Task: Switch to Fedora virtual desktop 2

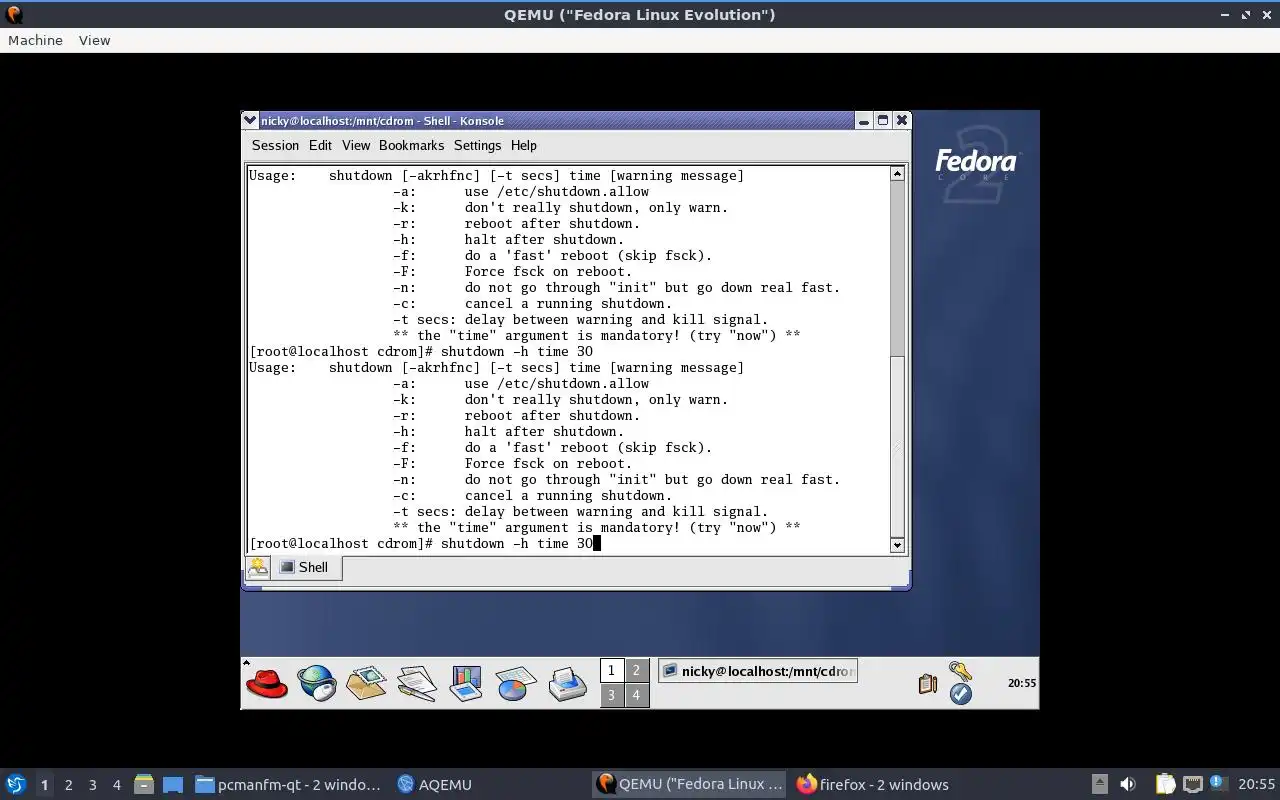Action: [x=636, y=671]
